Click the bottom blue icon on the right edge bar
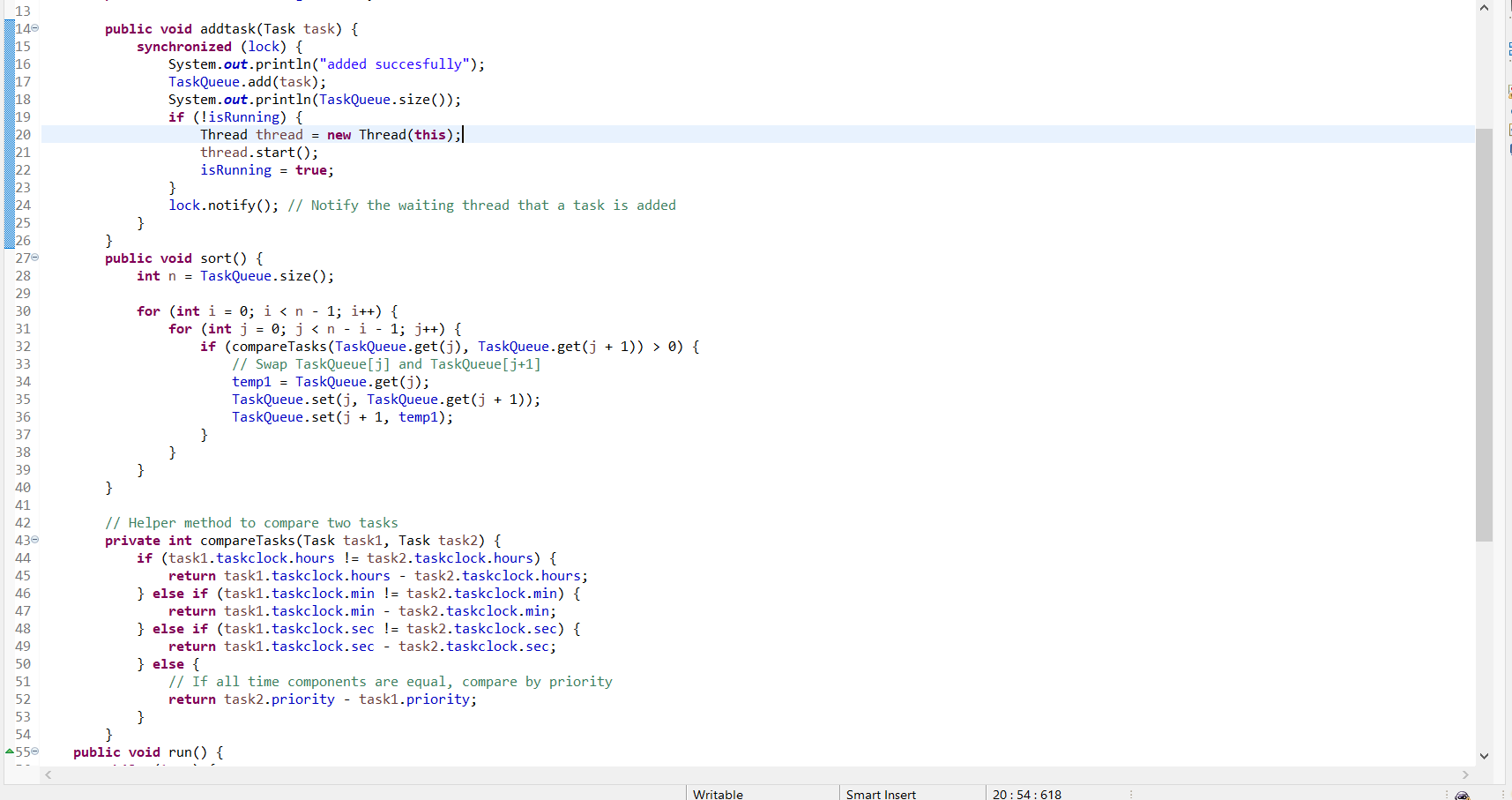The width and height of the screenshot is (1512, 800). point(1509,148)
